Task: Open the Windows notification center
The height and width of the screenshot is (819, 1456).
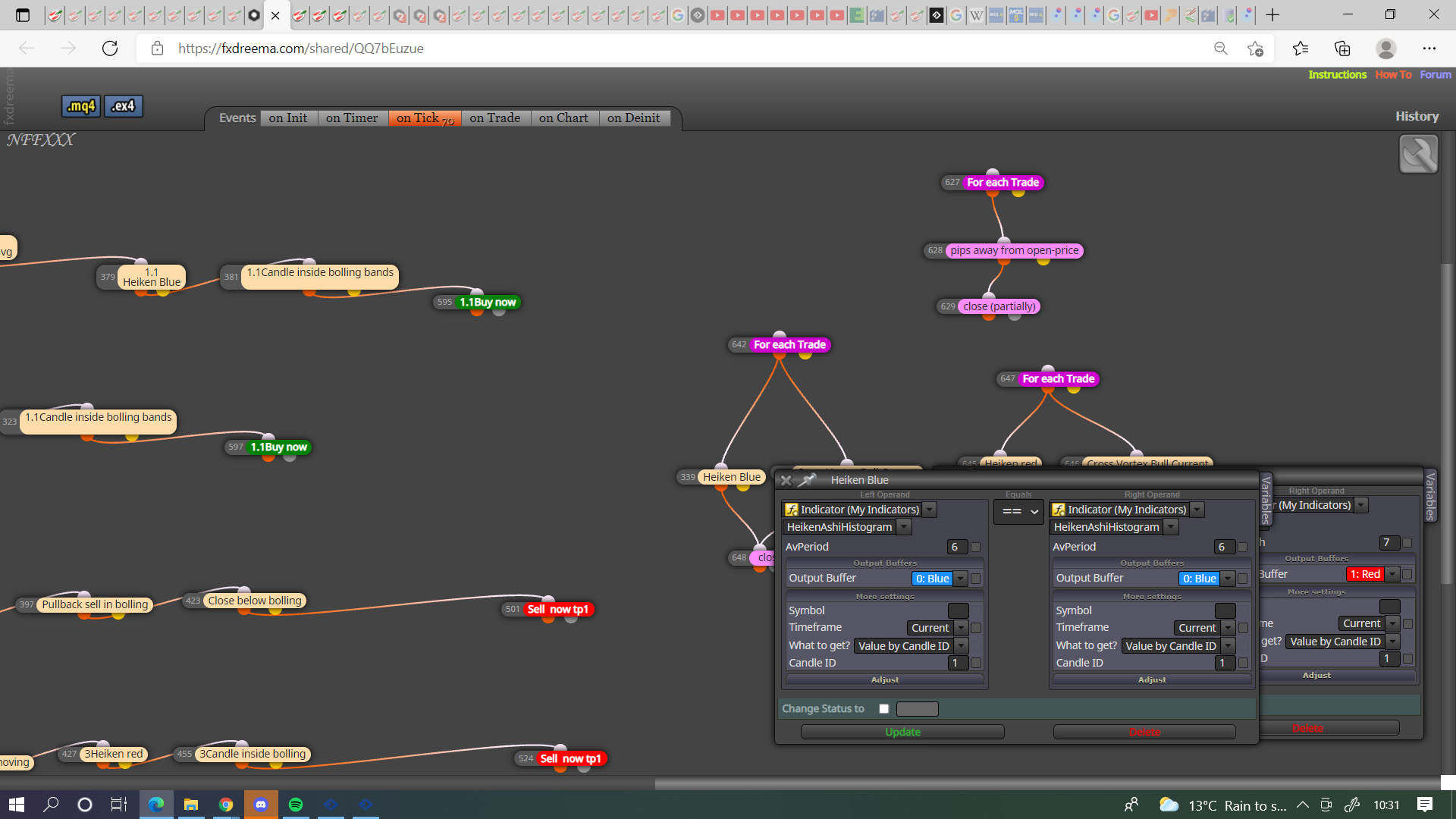Action: (x=1425, y=805)
